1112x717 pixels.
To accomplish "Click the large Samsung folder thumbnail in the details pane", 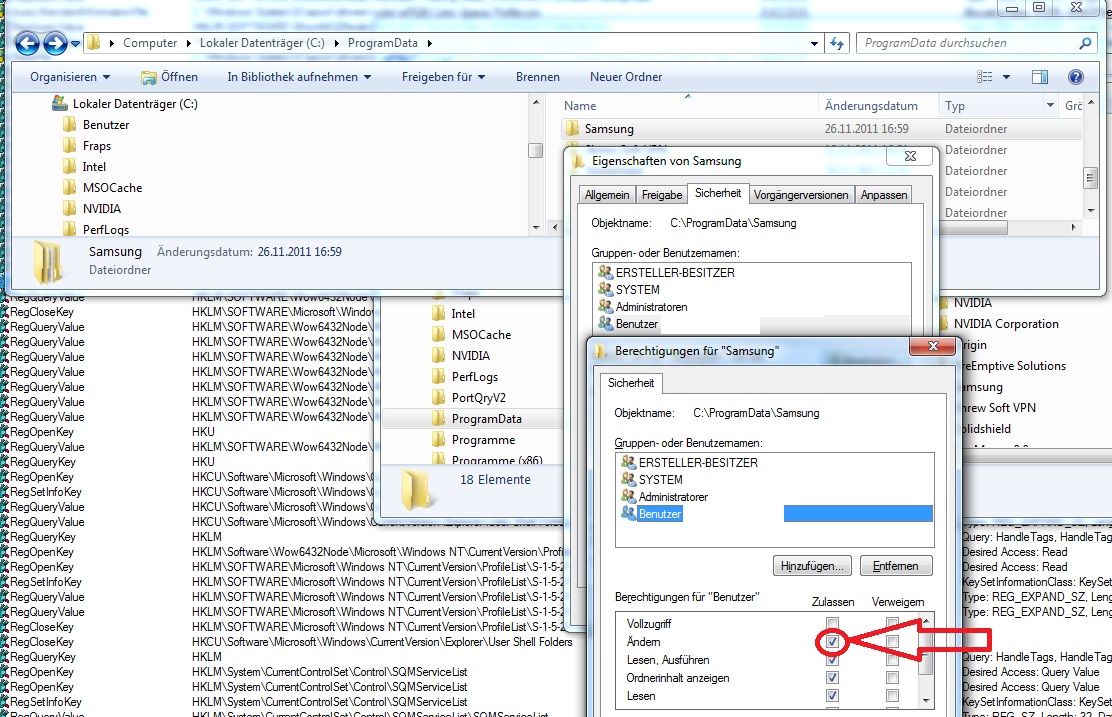I will coord(48,261).
